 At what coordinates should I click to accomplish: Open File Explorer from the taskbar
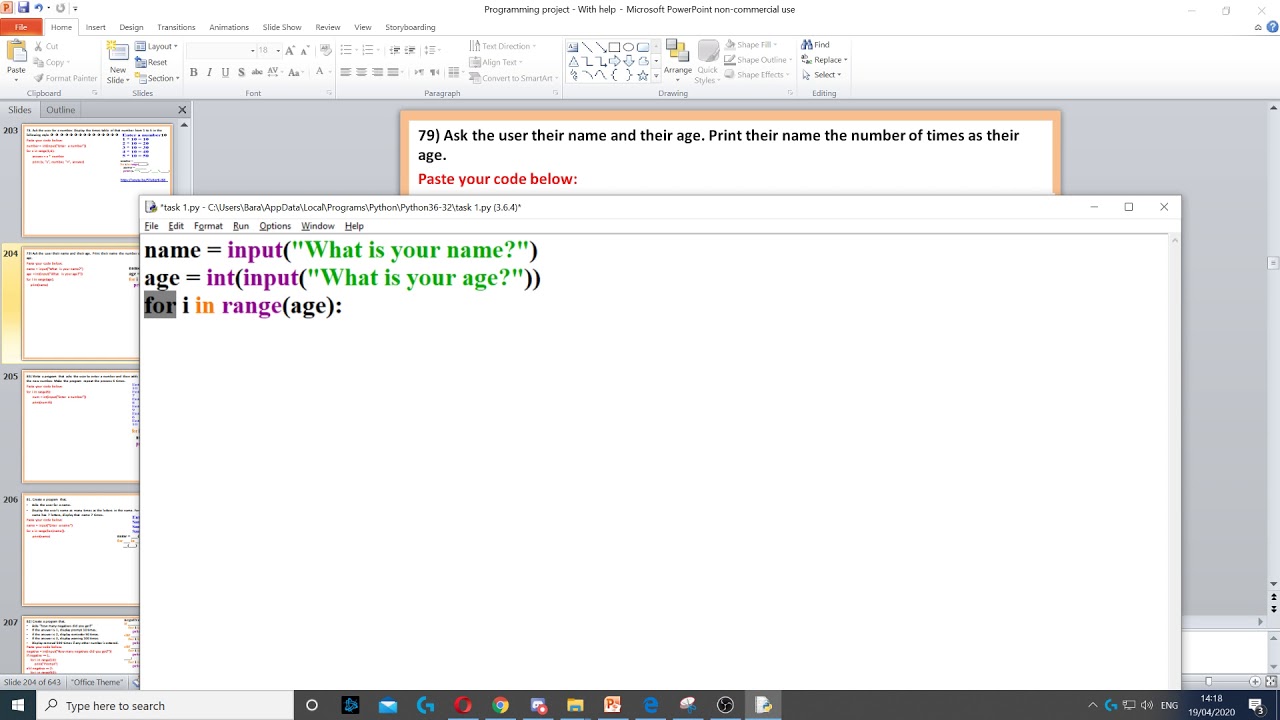[x=575, y=705]
